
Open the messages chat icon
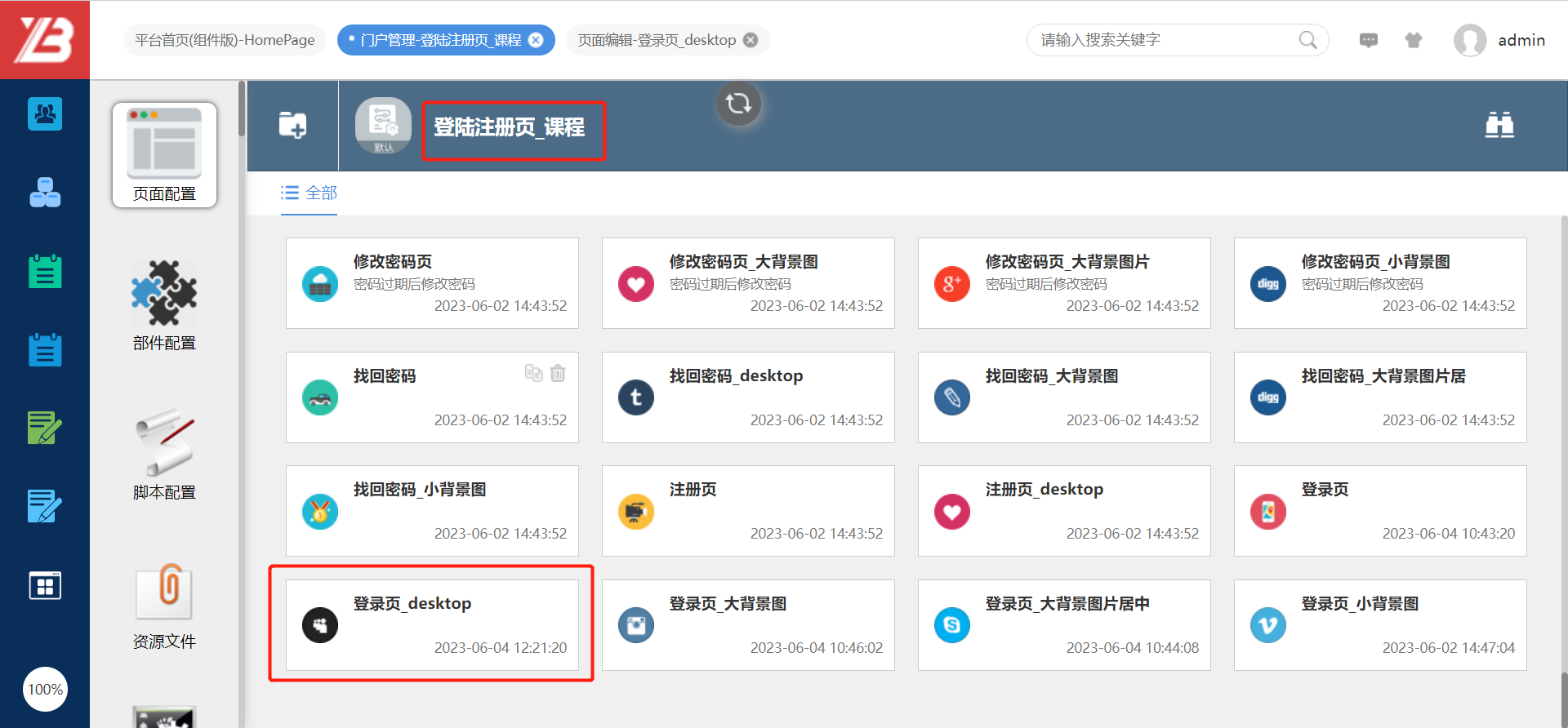coord(1369,40)
